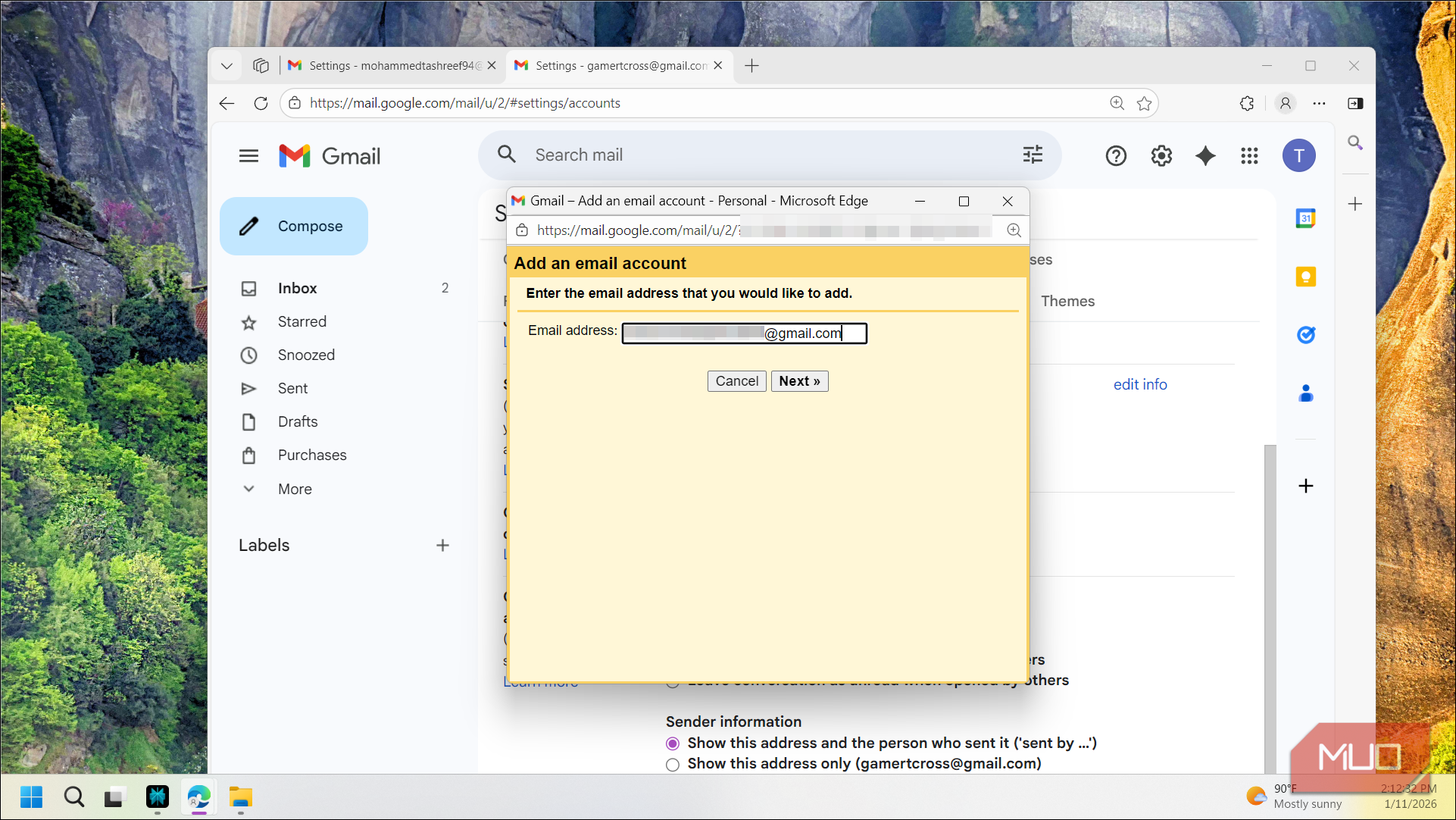Create new label with plus icon
The height and width of the screenshot is (820, 1456).
[442, 545]
